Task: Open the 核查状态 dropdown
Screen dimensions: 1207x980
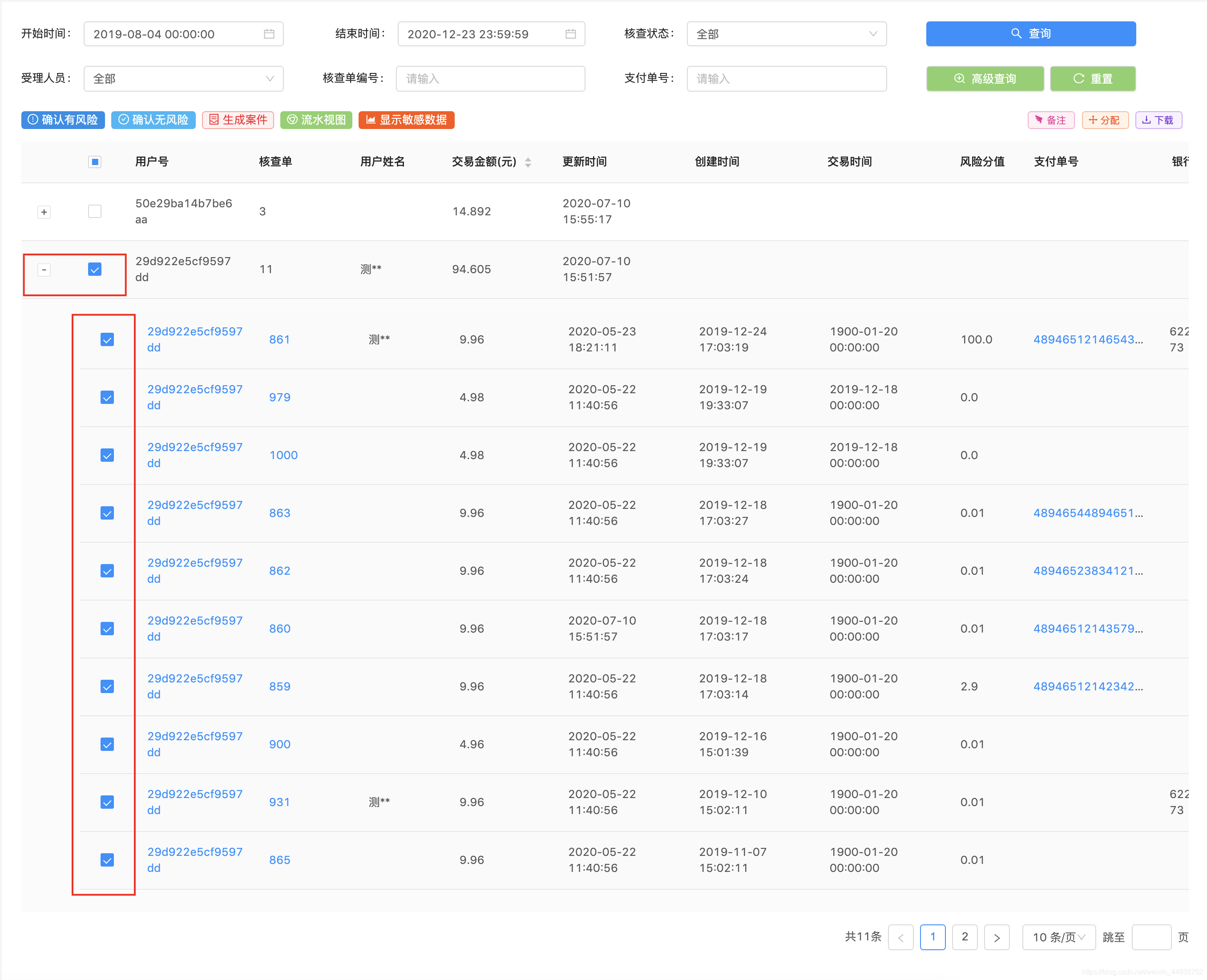Action: pyautogui.click(x=787, y=34)
